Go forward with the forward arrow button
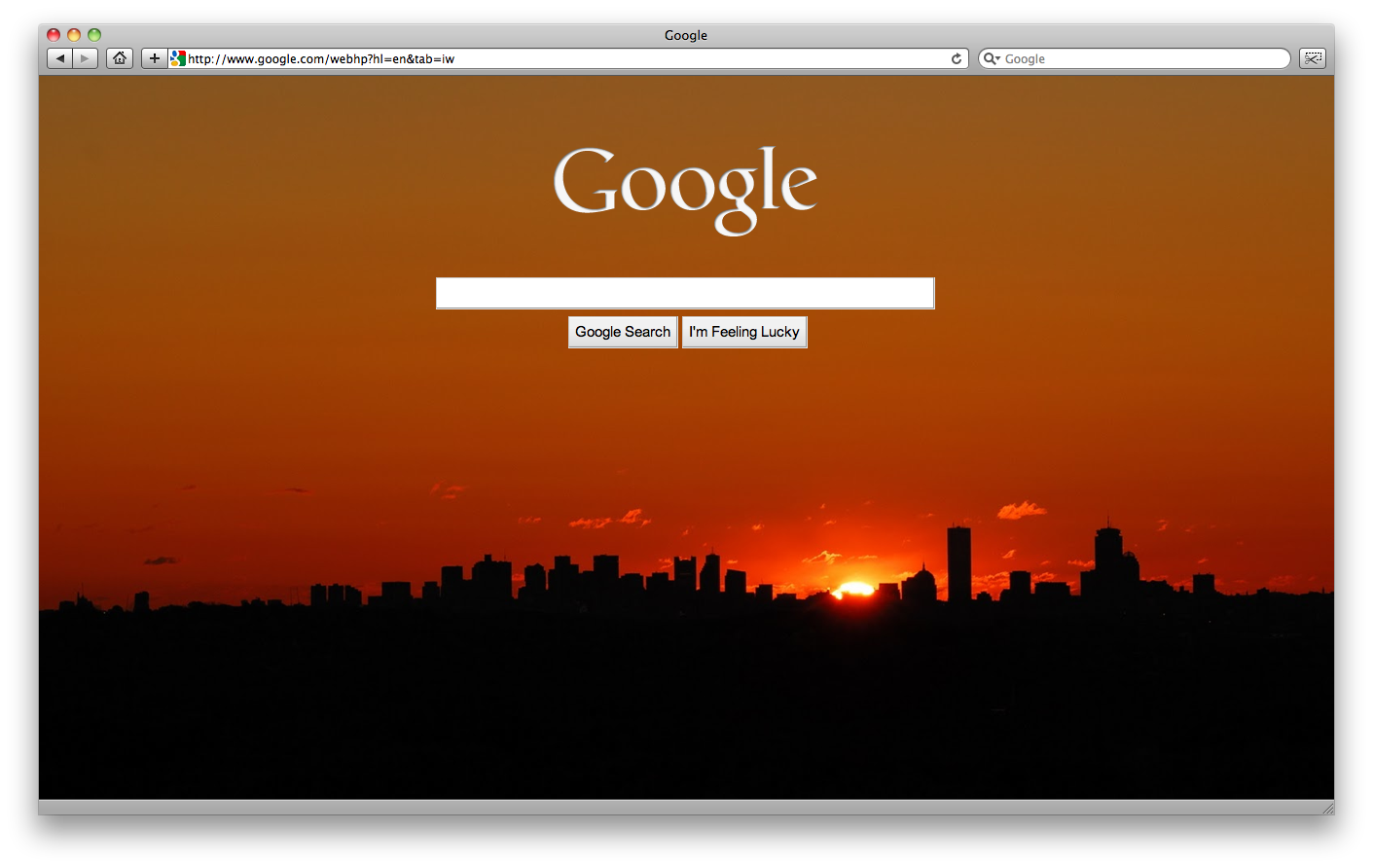1373x868 pixels. 86,58
